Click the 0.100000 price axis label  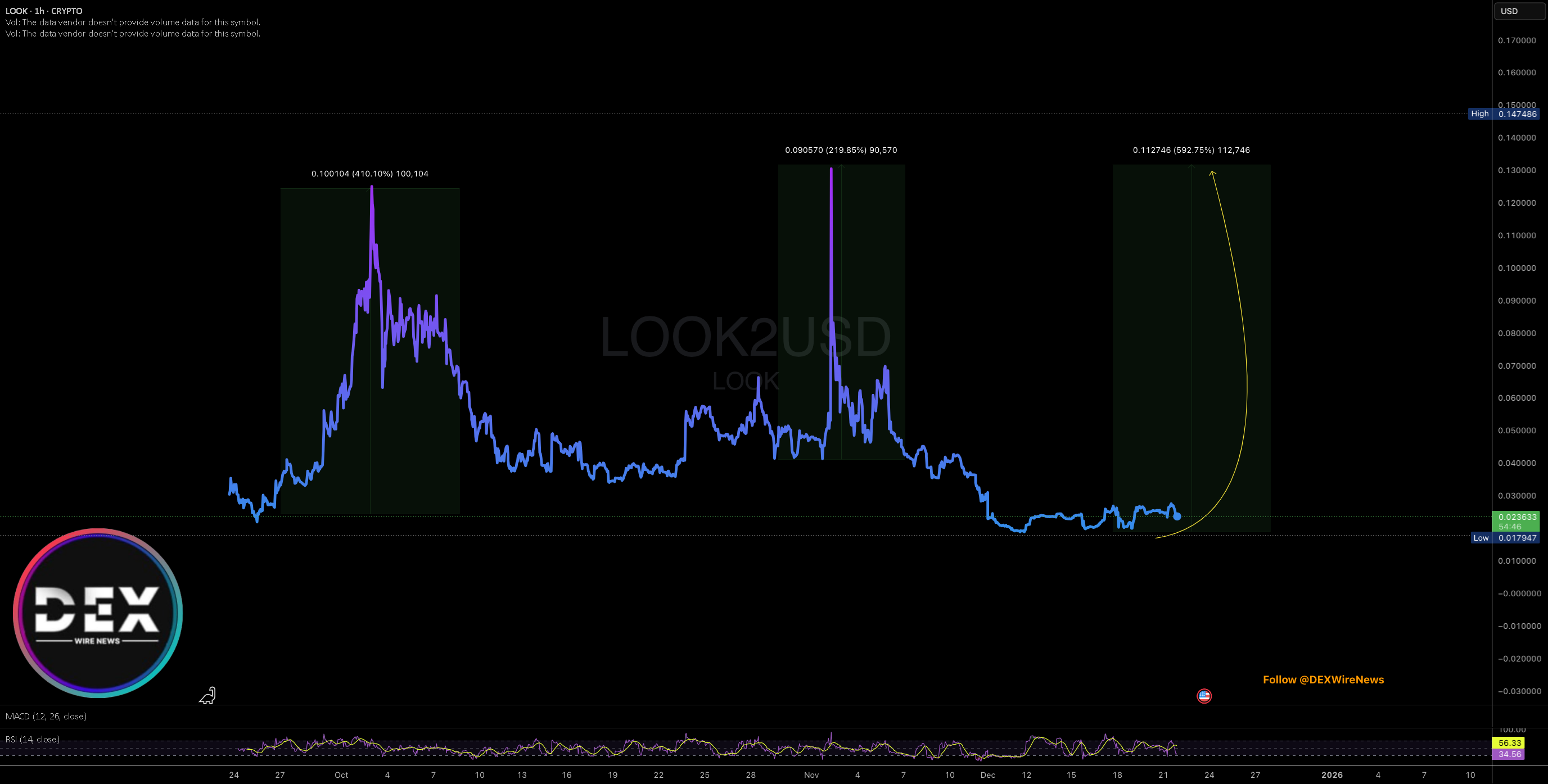pyautogui.click(x=1517, y=268)
